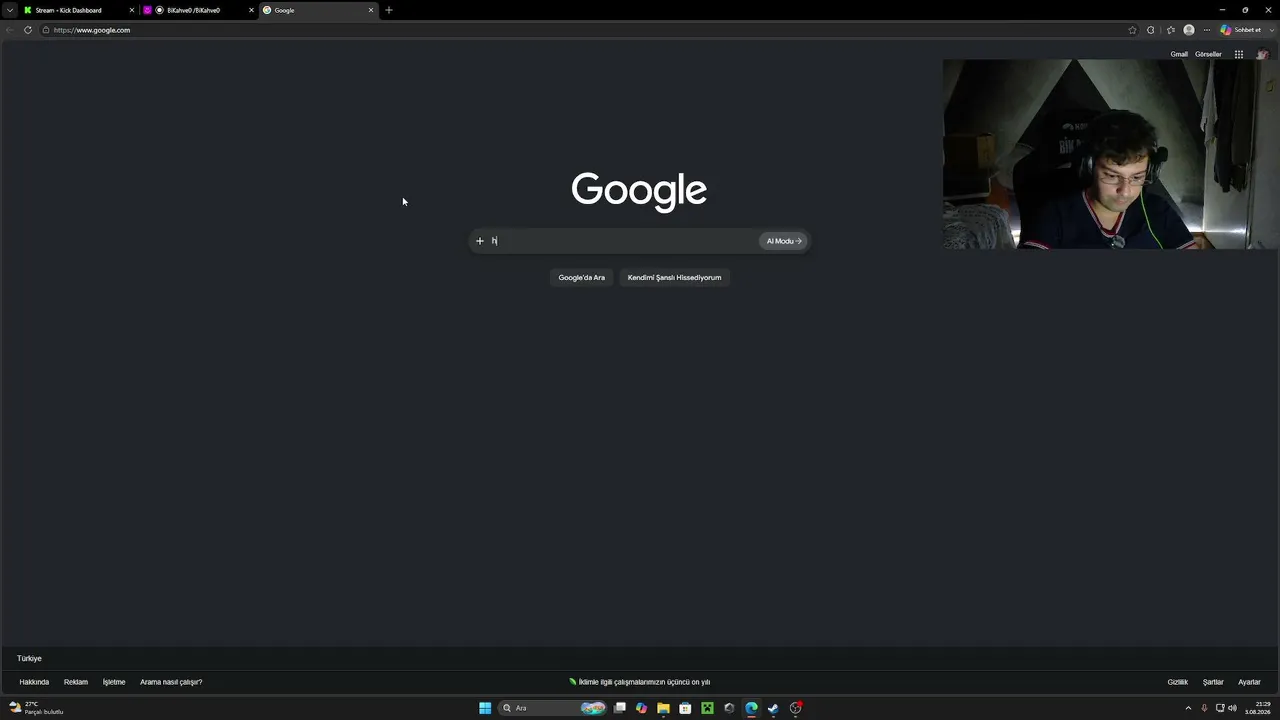This screenshot has width=1280, height=720.
Task: Click the site info lock icon
Action: tap(46, 30)
